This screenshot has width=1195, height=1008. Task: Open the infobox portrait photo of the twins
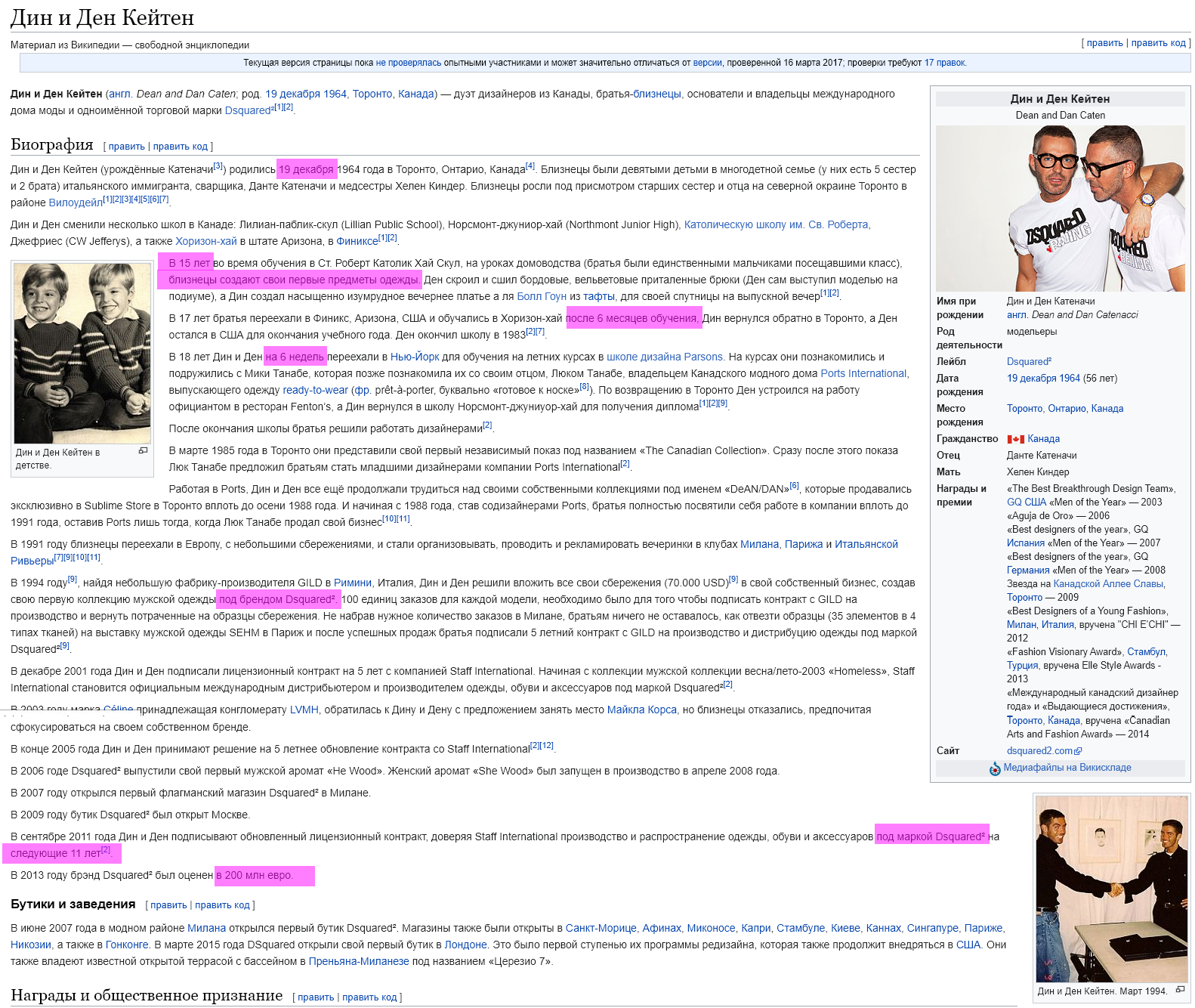1060,209
